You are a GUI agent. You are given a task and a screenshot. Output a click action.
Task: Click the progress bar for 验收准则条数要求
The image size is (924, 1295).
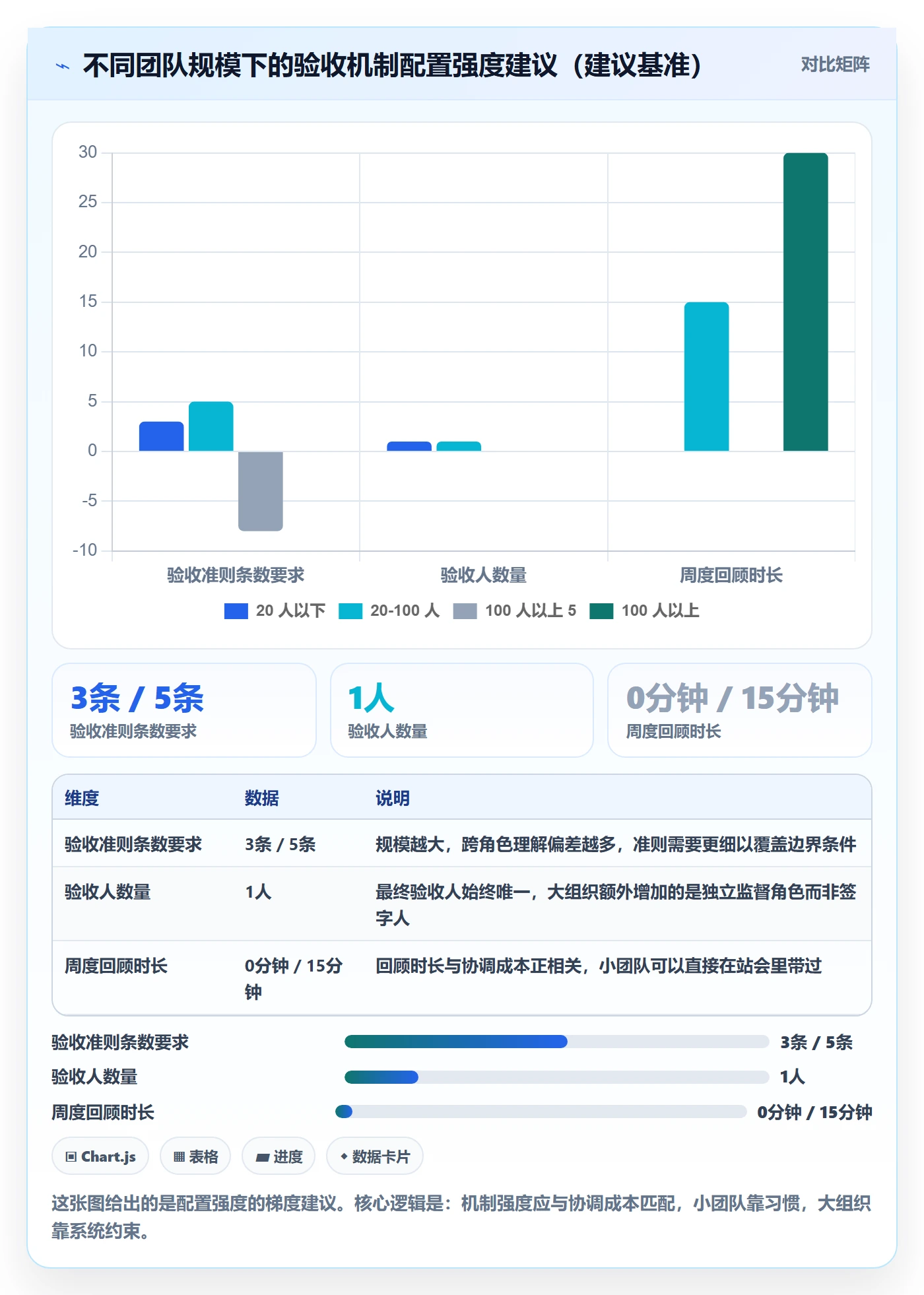pyautogui.click(x=557, y=1042)
